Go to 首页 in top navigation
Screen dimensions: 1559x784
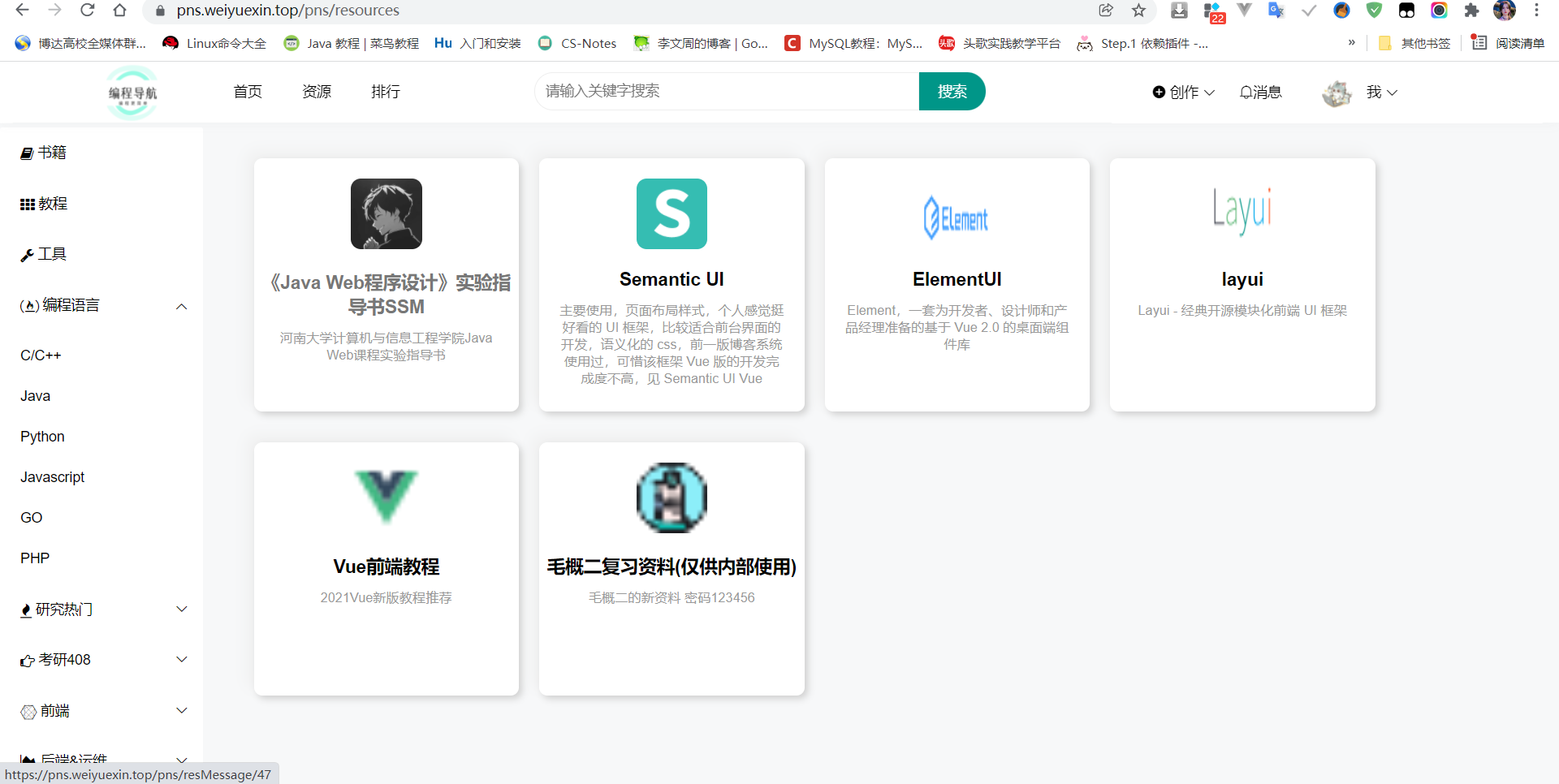tap(248, 92)
